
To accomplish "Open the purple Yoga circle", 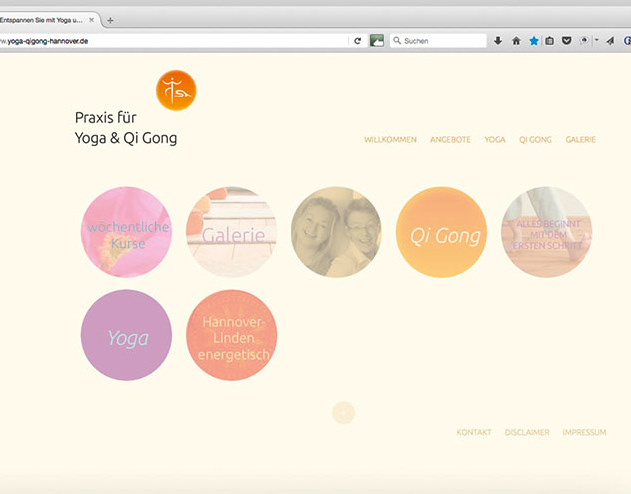I will click(126, 335).
